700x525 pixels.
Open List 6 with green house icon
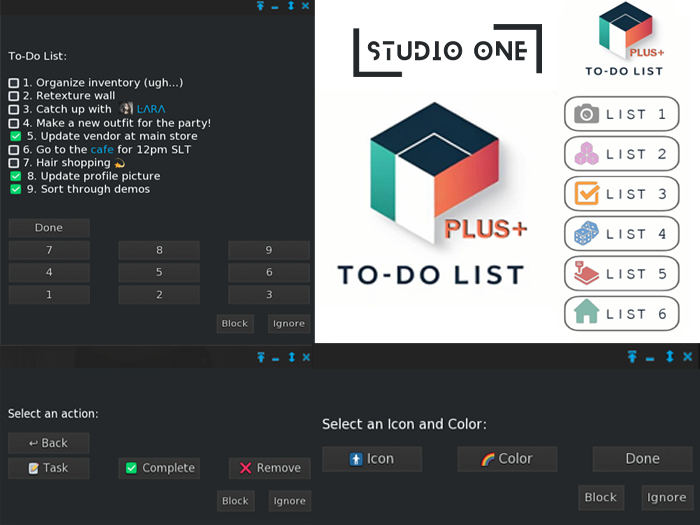621,313
